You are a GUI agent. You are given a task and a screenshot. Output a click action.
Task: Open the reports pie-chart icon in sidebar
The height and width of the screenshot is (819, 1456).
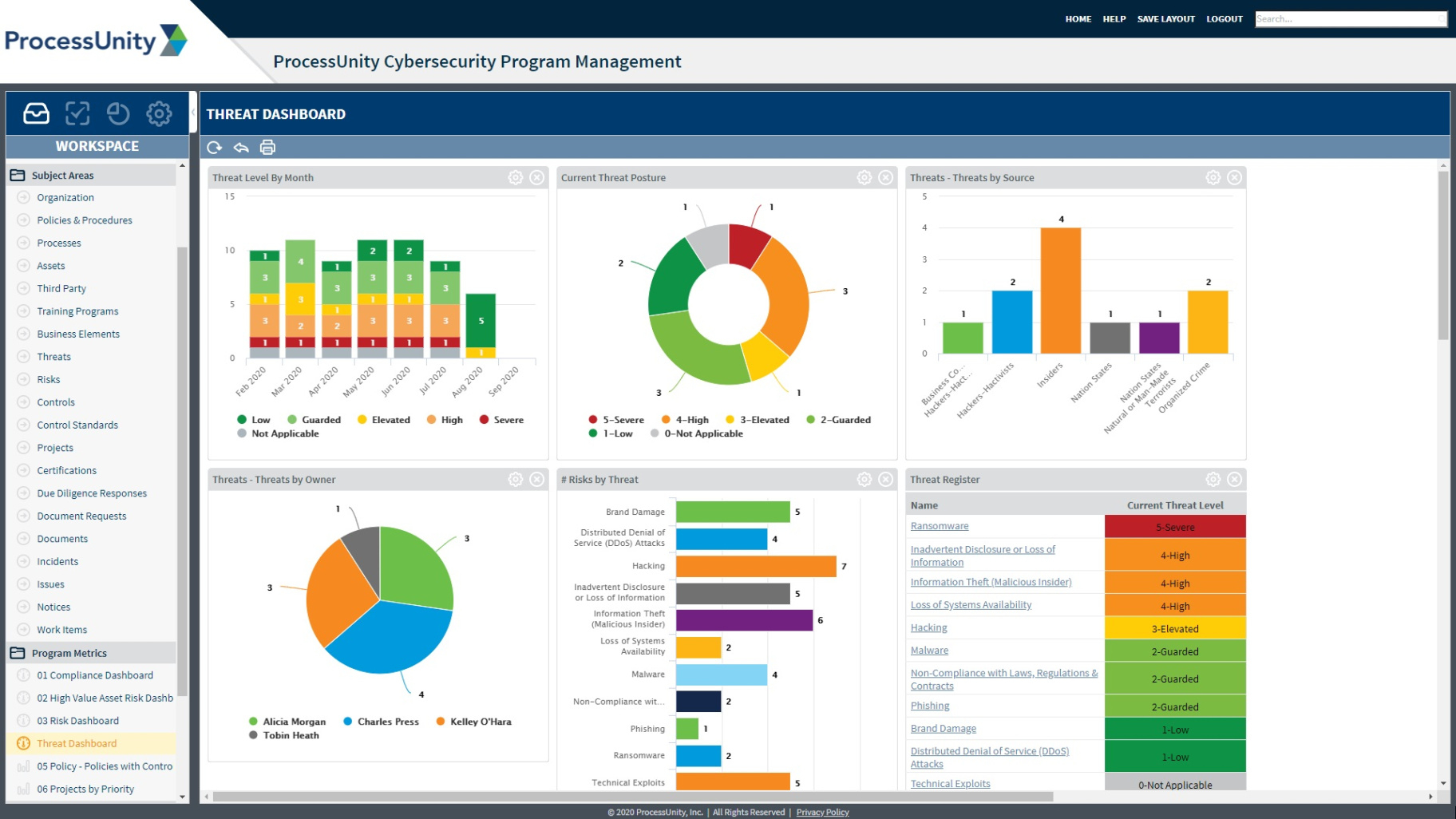[x=118, y=113]
